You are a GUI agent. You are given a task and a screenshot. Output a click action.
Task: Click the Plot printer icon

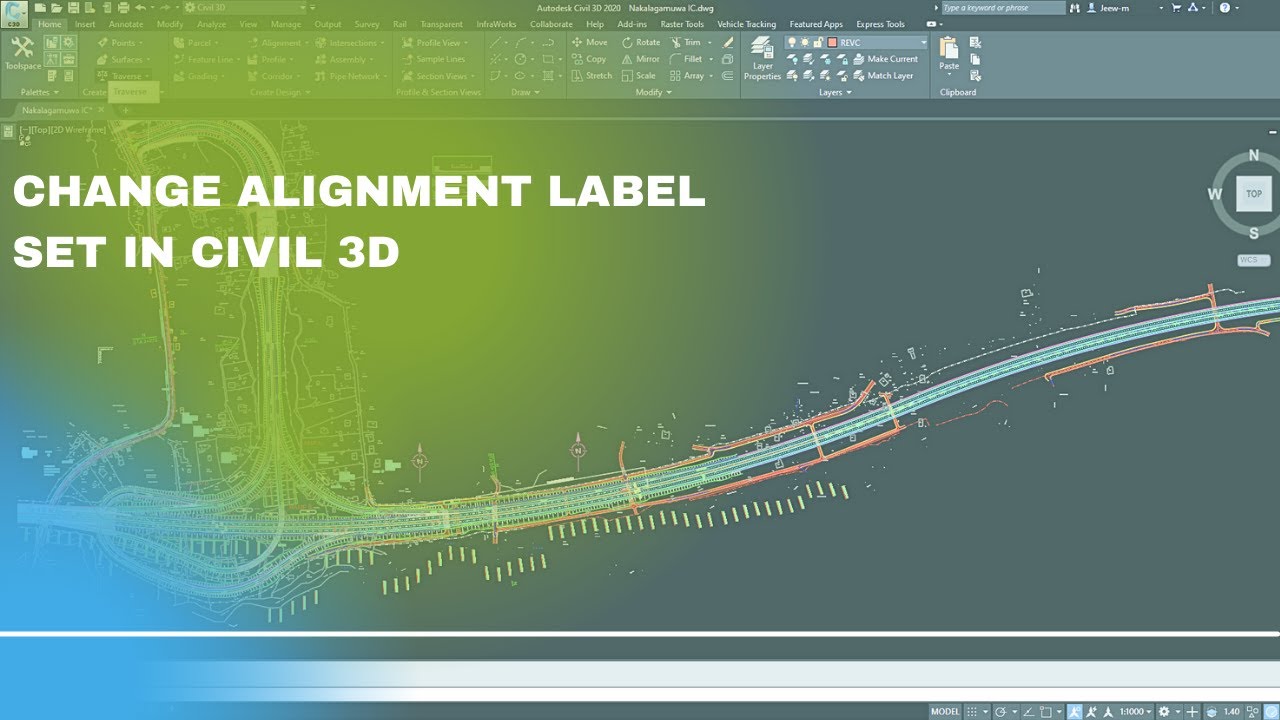(x=124, y=7)
